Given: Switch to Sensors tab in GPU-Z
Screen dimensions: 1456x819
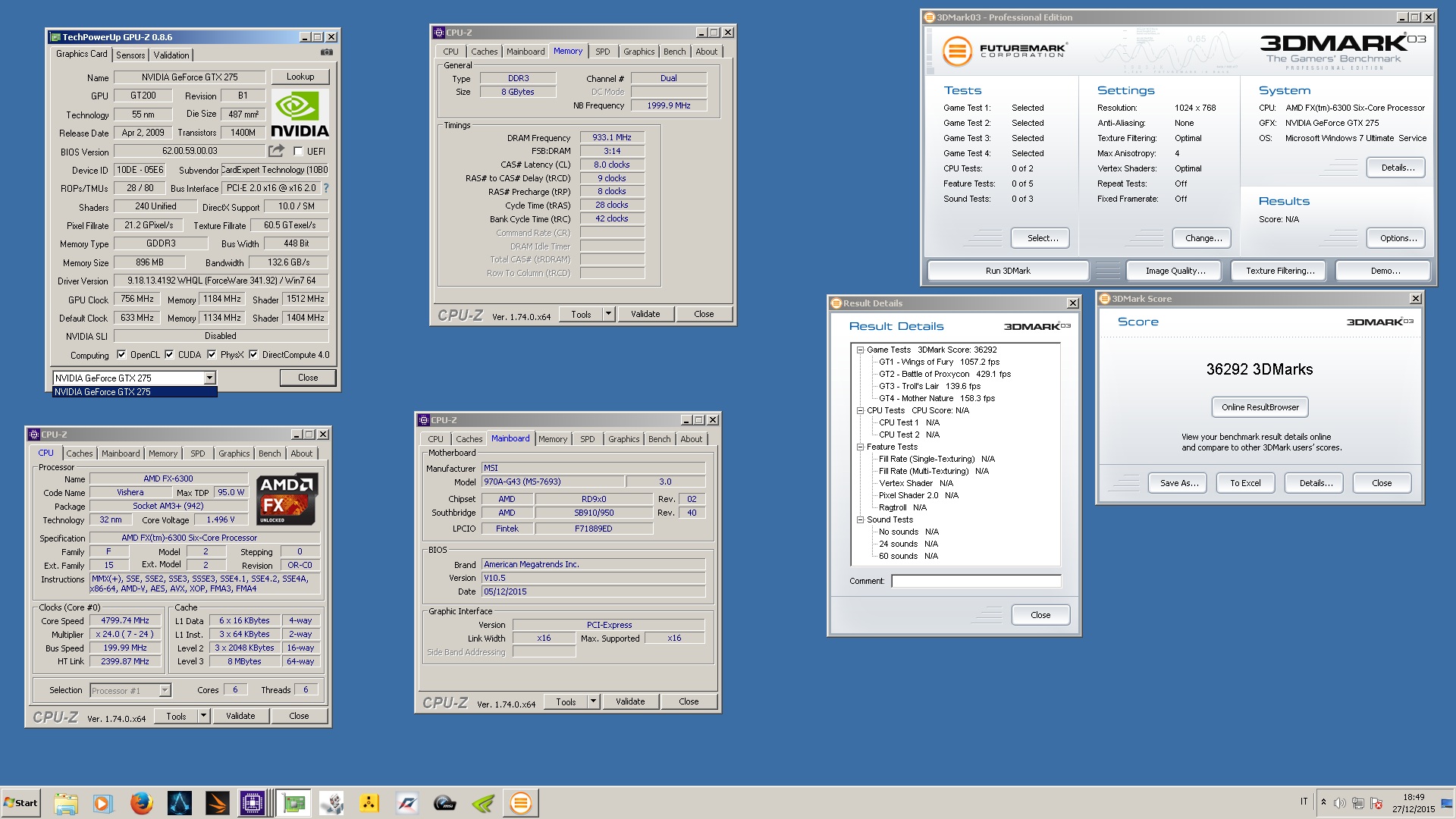Looking at the screenshot, I should point(130,55).
